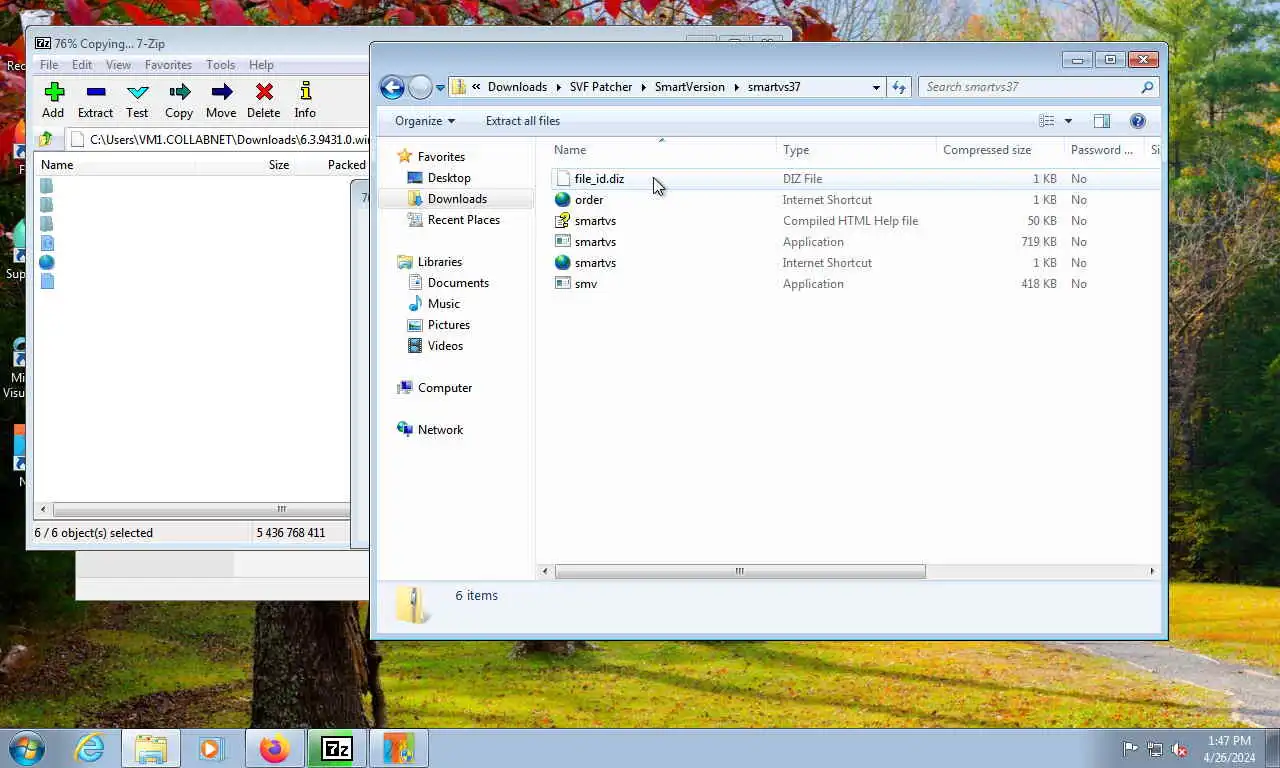This screenshot has height=768, width=1280.
Task: Sort by Password column header
Action: 1104,150
